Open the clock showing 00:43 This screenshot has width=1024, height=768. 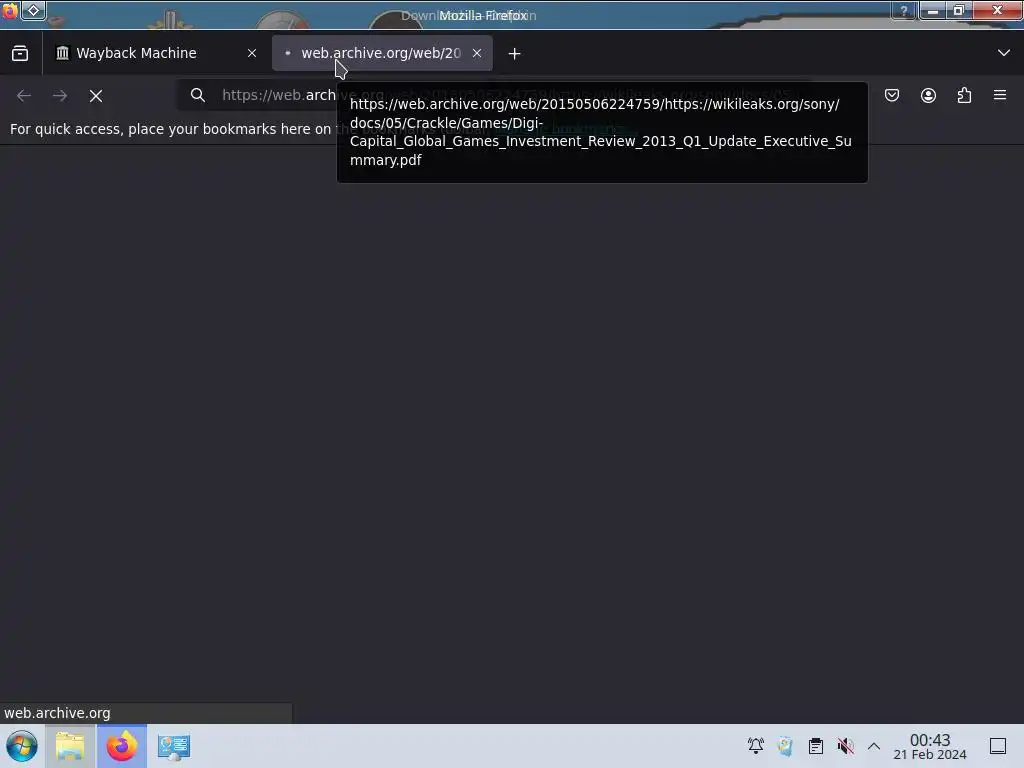[x=930, y=746]
